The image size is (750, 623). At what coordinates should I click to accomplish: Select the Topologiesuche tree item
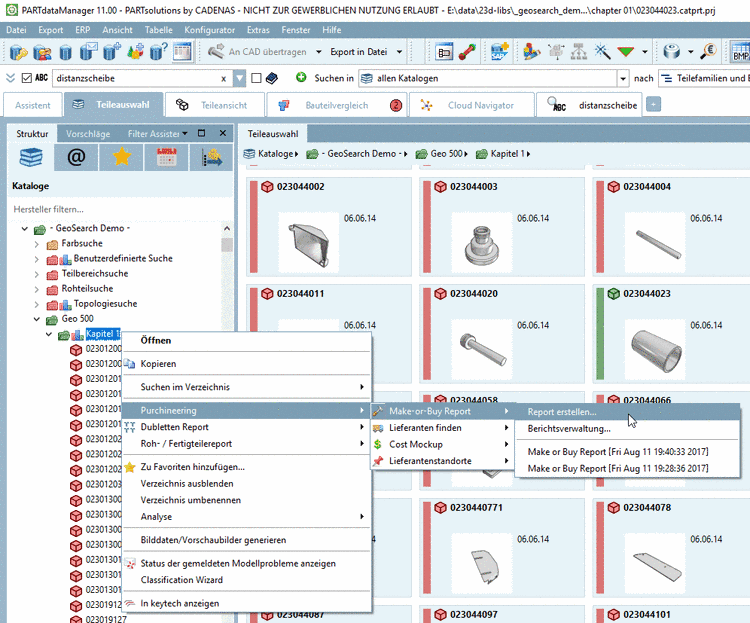tap(105, 304)
